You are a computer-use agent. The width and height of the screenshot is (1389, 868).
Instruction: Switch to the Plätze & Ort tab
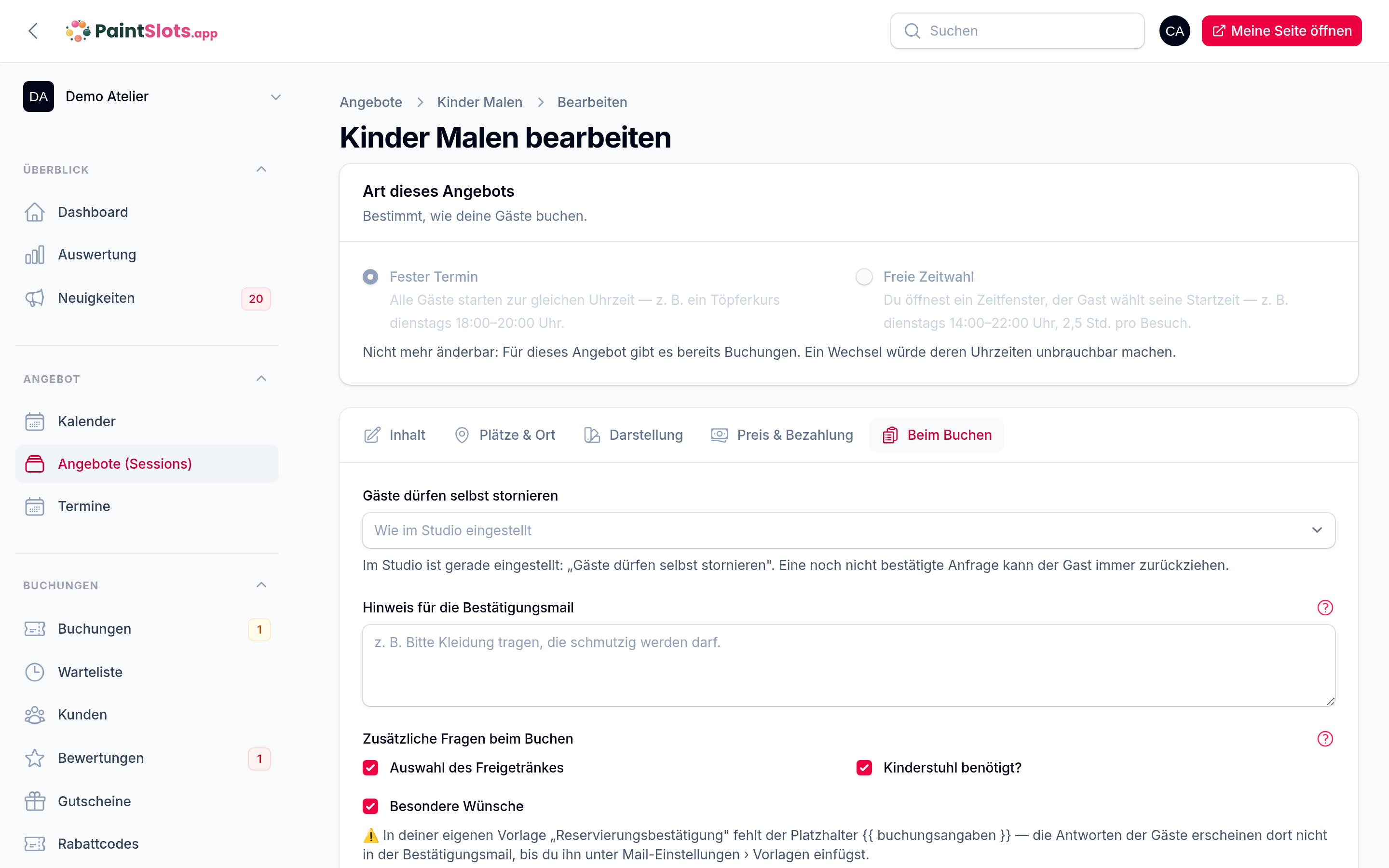click(x=505, y=435)
